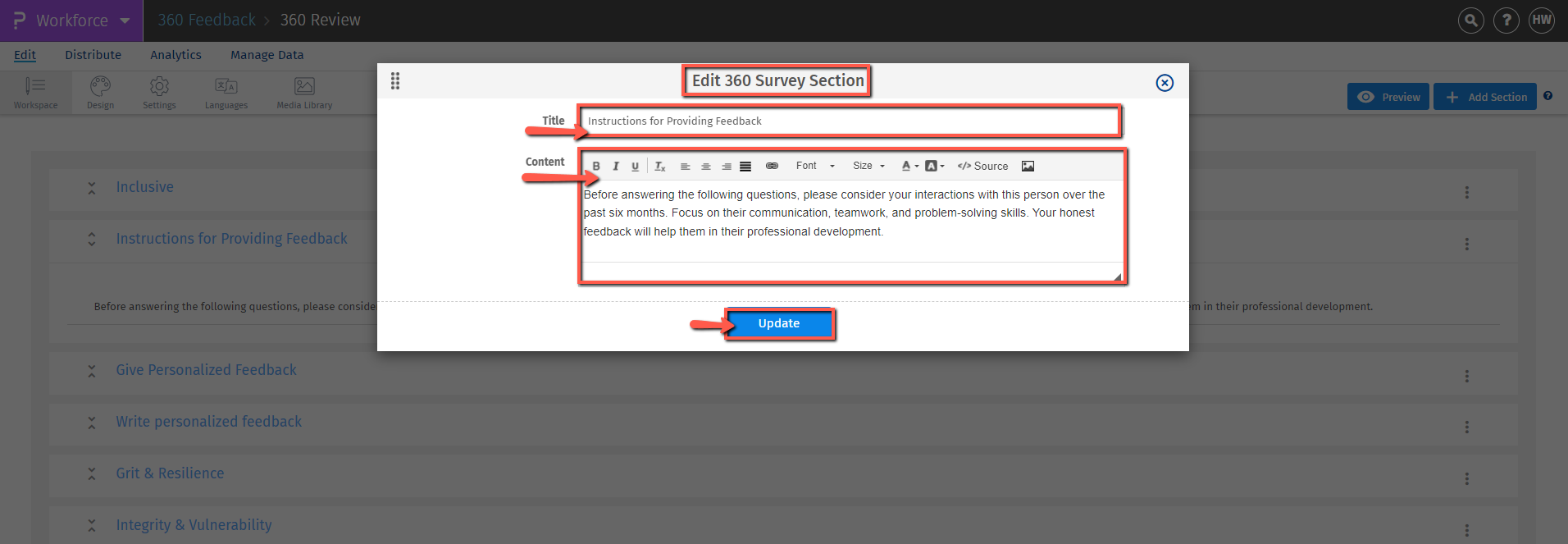Open the Design tool
The height and width of the screenshot is (544, 1568).
point(100,93)
